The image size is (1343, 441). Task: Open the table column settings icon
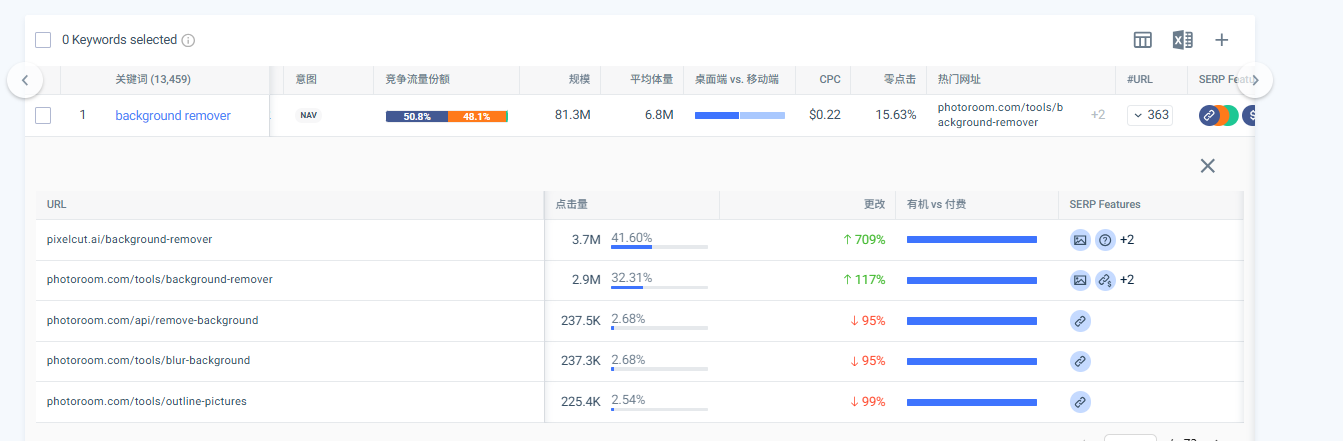coord(1143,40)
